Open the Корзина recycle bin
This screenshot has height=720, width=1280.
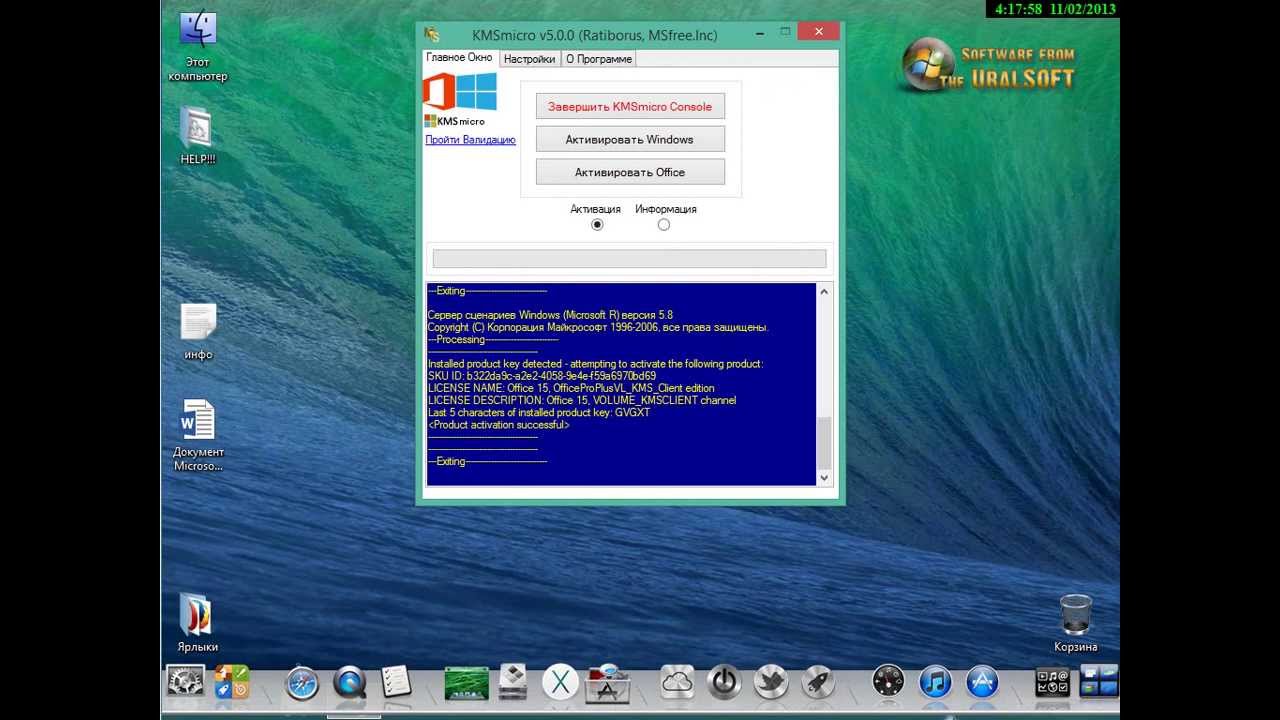pos(1075,623)
